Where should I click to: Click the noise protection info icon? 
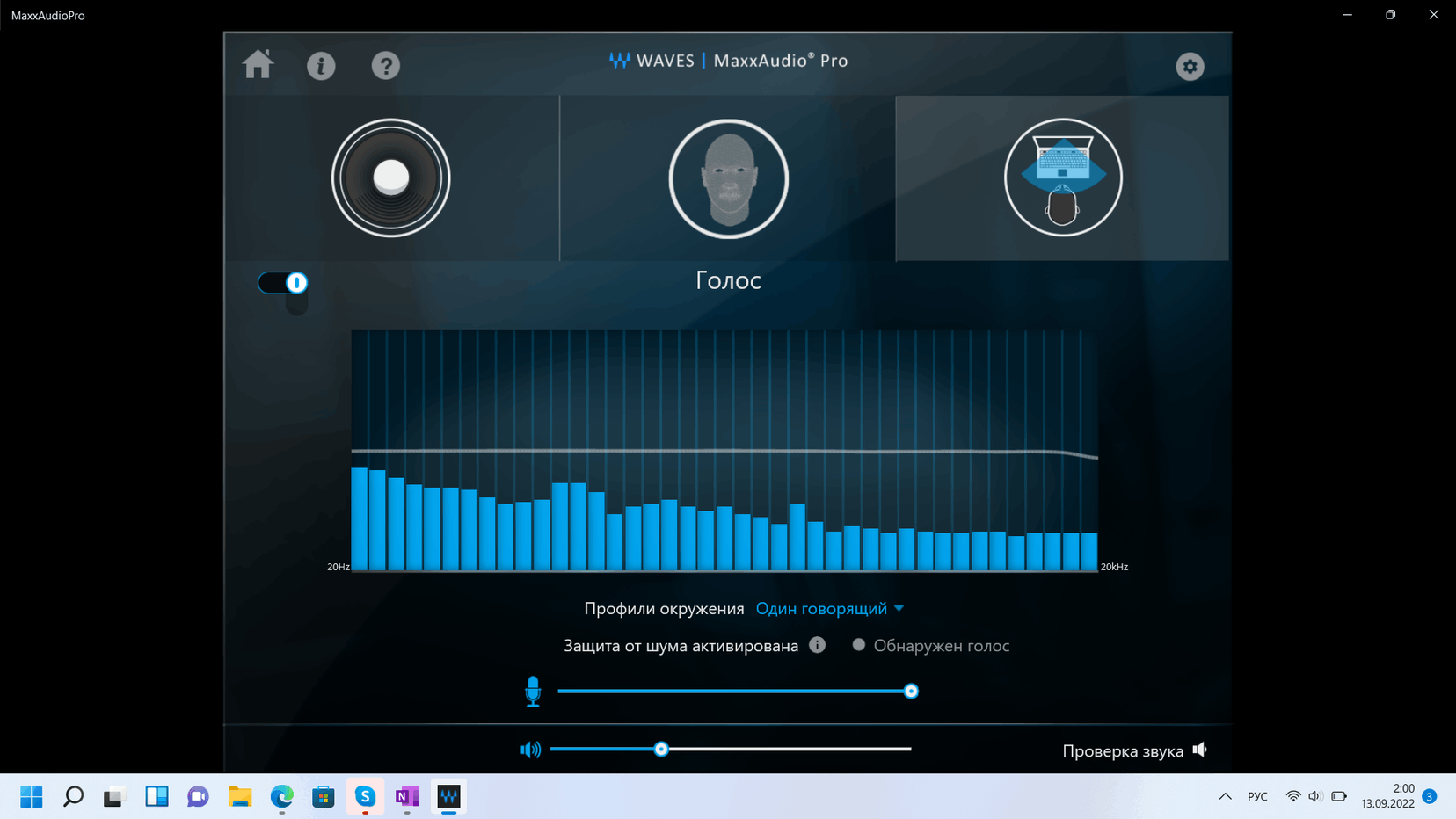coord(818,645)
